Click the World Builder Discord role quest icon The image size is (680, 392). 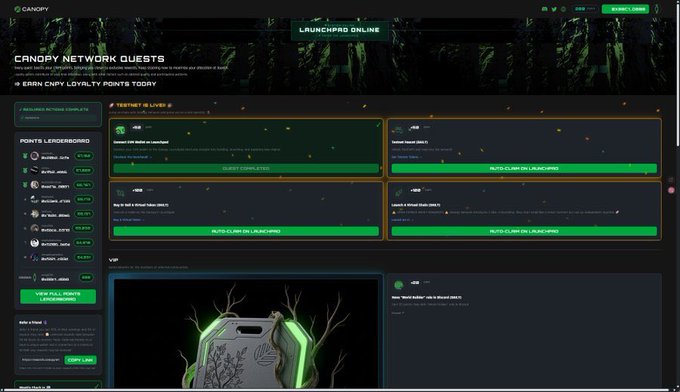399,285
